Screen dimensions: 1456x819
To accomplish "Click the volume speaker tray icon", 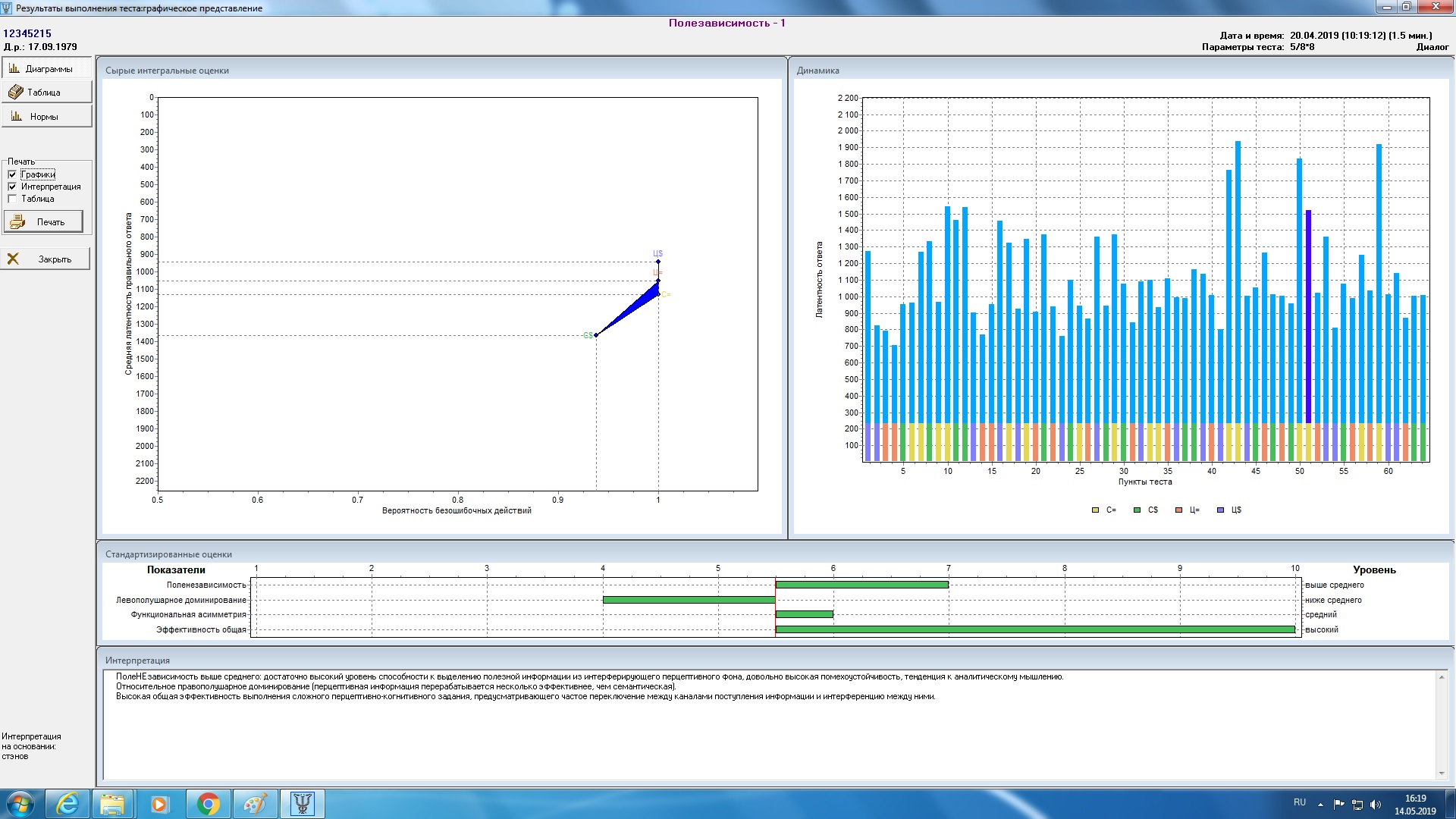I will [1376, 805].
